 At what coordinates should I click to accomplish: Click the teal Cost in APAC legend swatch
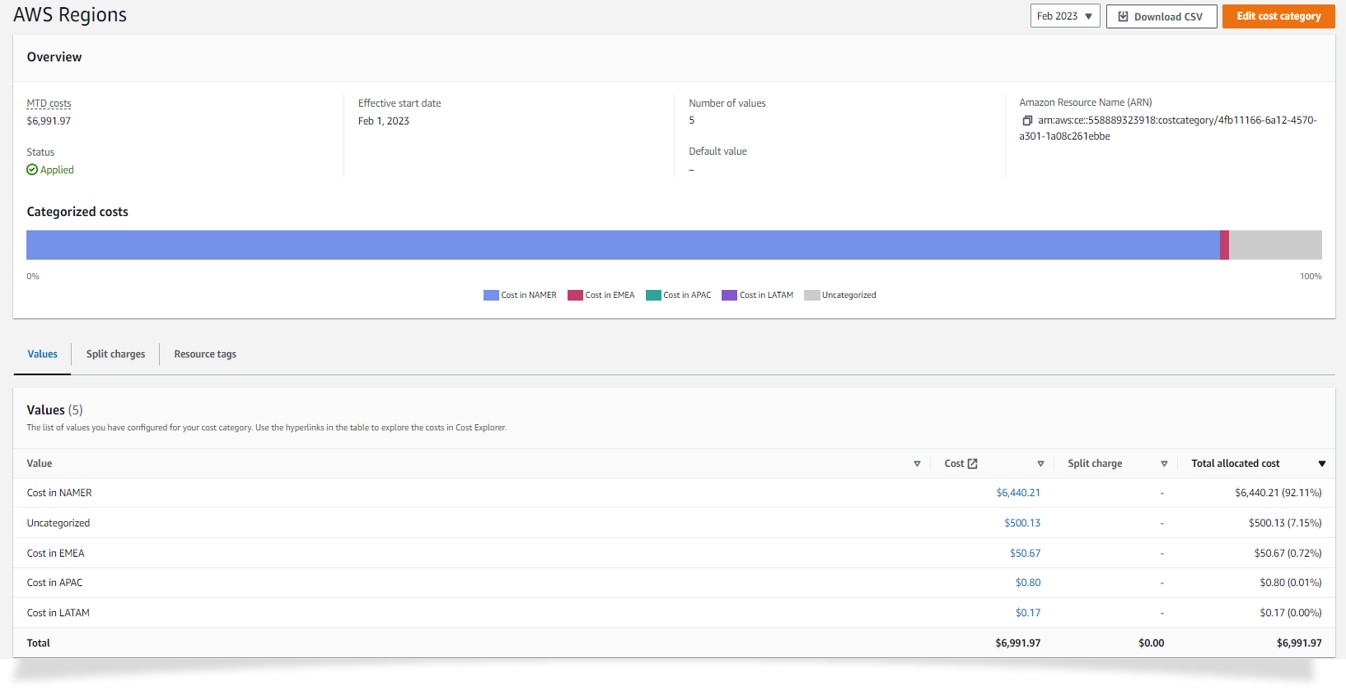tap(653, 295)
